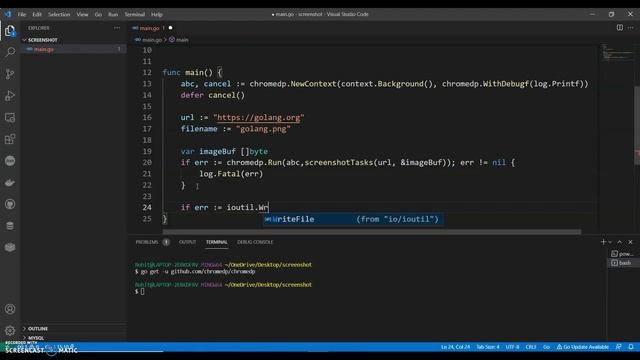Click the editor horizontal scrollbar

pyautogui.click(x=371, y=232)
